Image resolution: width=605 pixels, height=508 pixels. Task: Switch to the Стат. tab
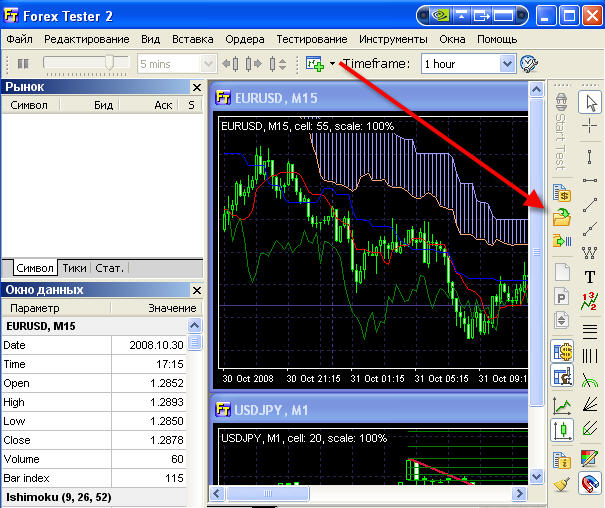(109, 268)
